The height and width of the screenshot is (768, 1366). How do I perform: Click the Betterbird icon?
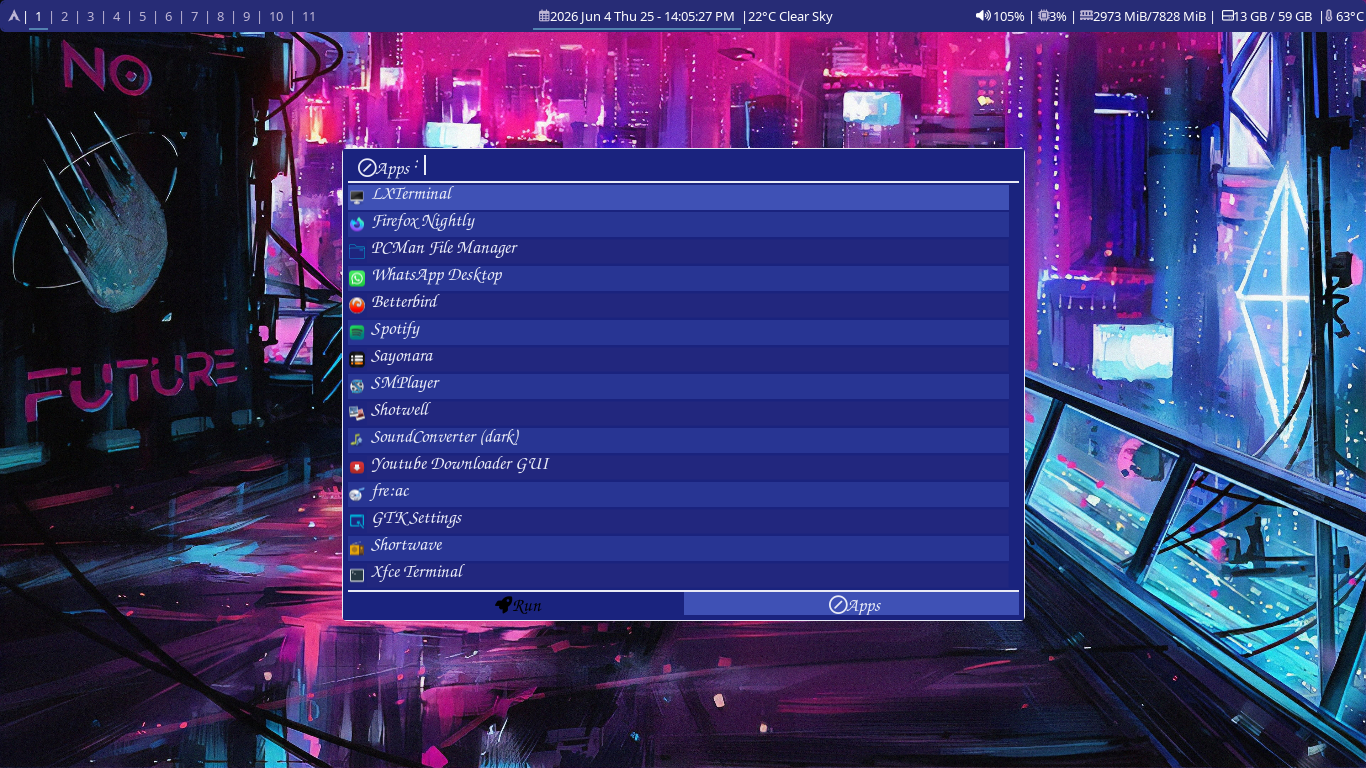tap(357, 305)
